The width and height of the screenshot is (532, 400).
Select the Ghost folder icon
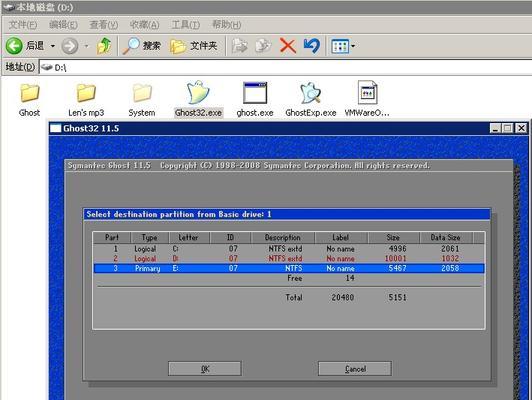pos(30,93)
